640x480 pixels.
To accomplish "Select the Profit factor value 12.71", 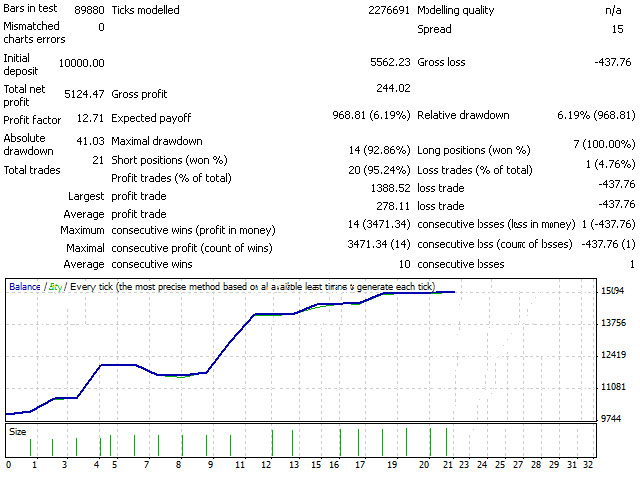I will tap(89, 118).
